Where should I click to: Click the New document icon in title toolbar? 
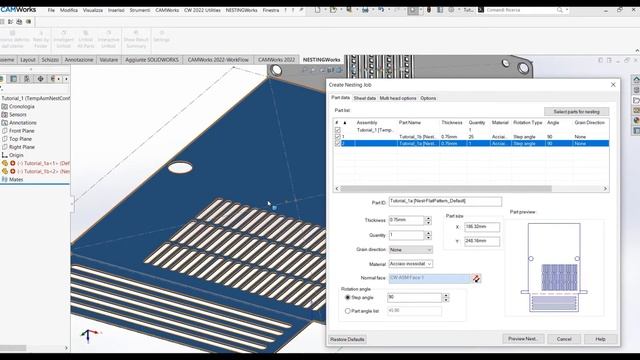pos(318,10)
